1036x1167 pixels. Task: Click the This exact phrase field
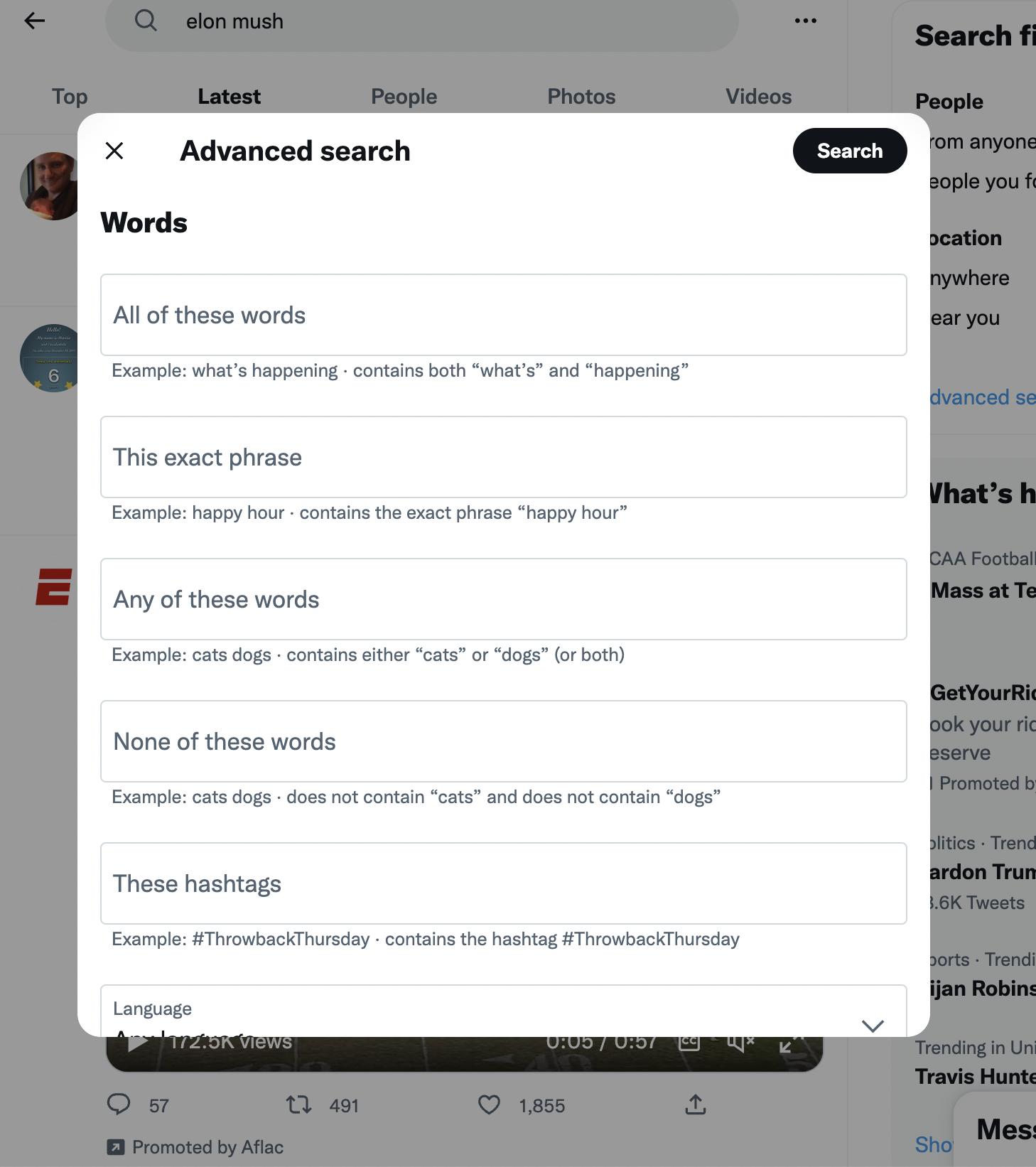504,457
